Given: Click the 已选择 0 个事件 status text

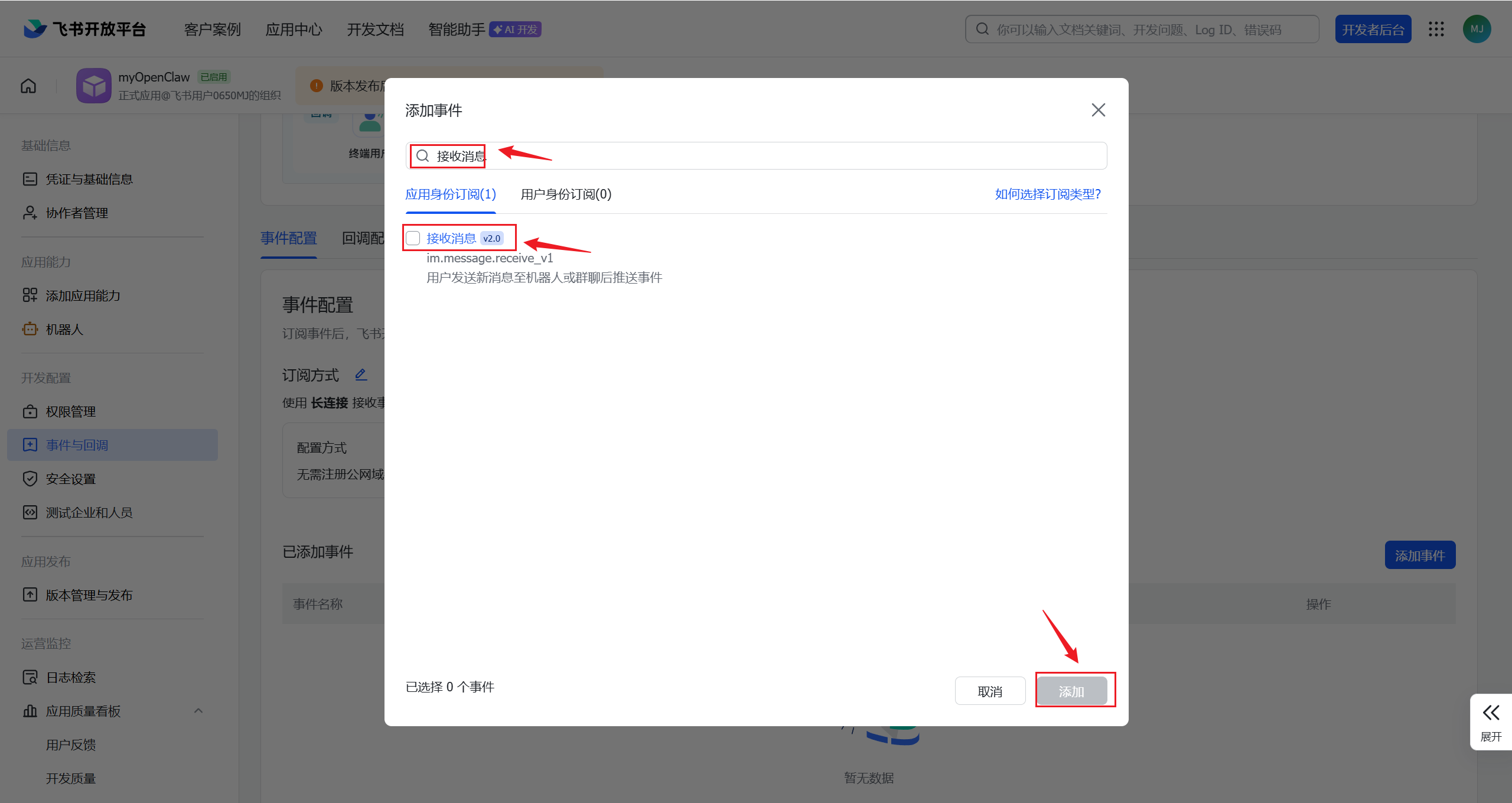Looking at the screenshot, I should click(450, 687).
